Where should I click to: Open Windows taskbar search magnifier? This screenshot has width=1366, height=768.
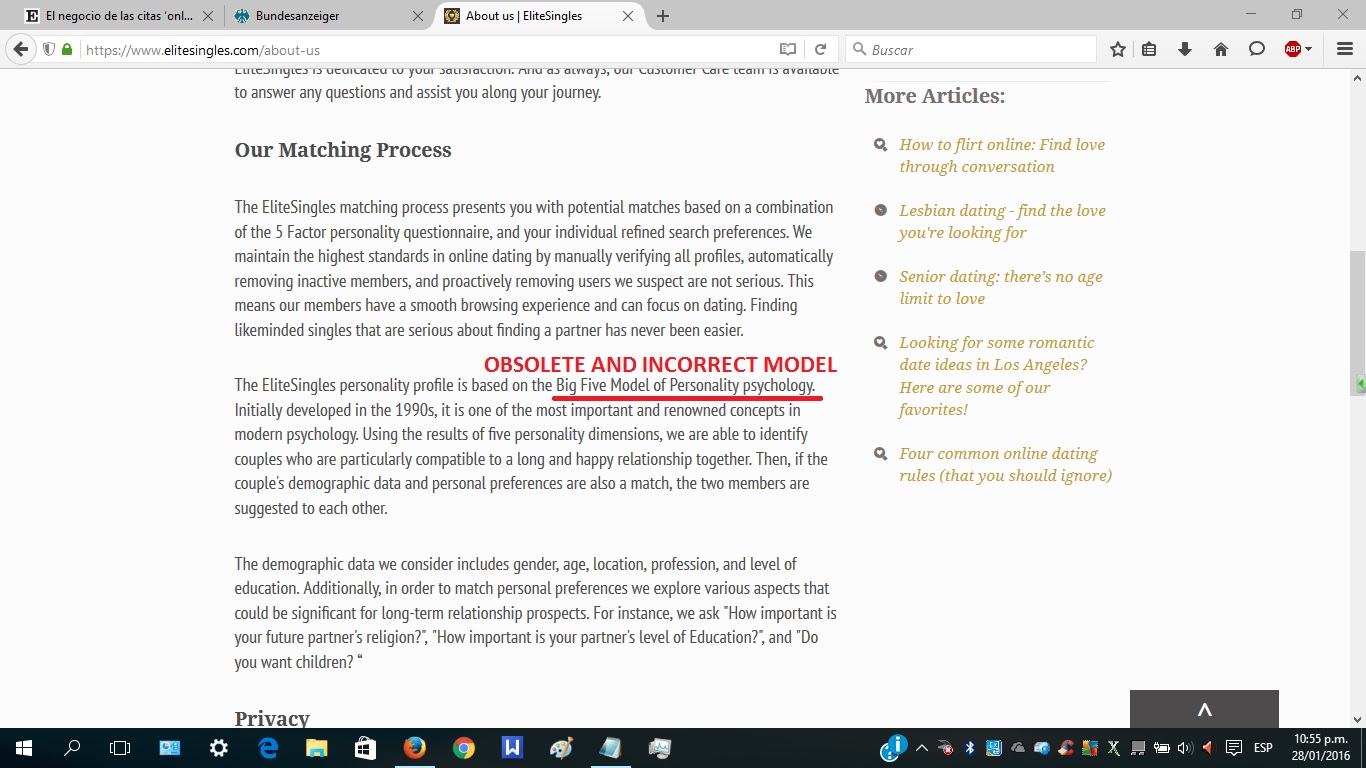pyautogui.click(x=72, y=748)
